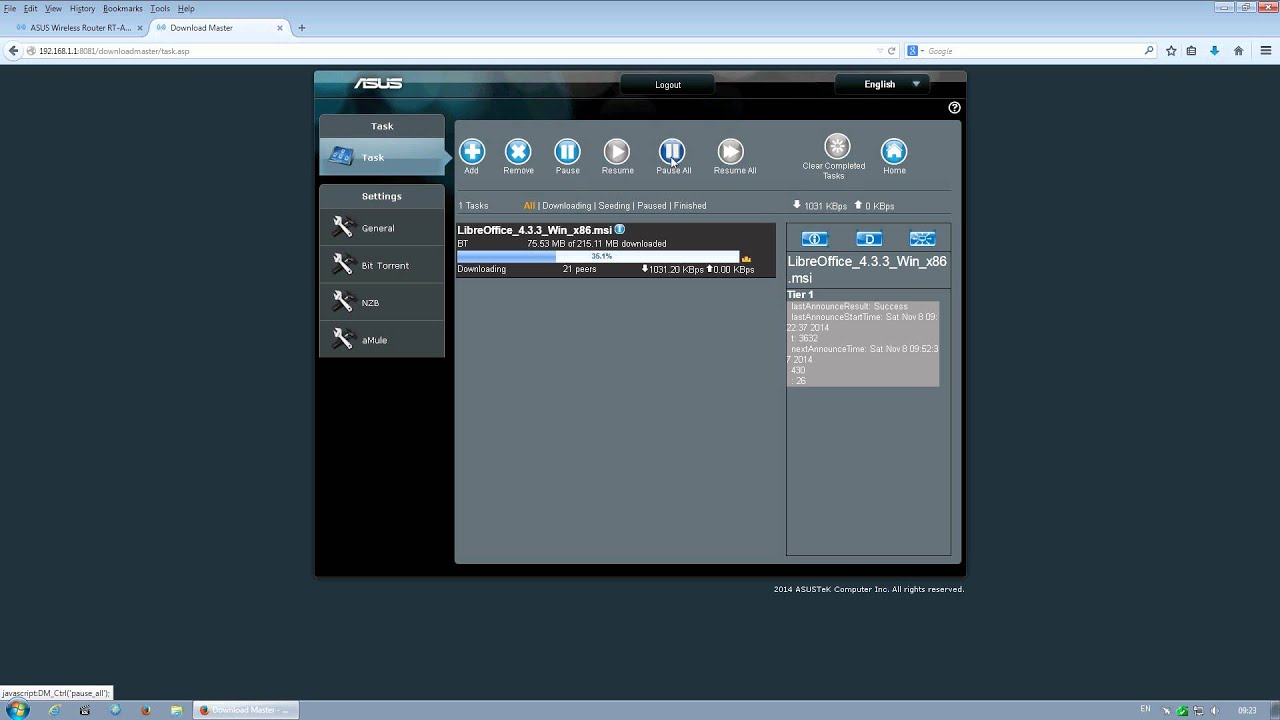The width and height of the screenshot is (1280, 720).
Task: Click the search magnifier icon
Action: click(x=1149, y=51)
